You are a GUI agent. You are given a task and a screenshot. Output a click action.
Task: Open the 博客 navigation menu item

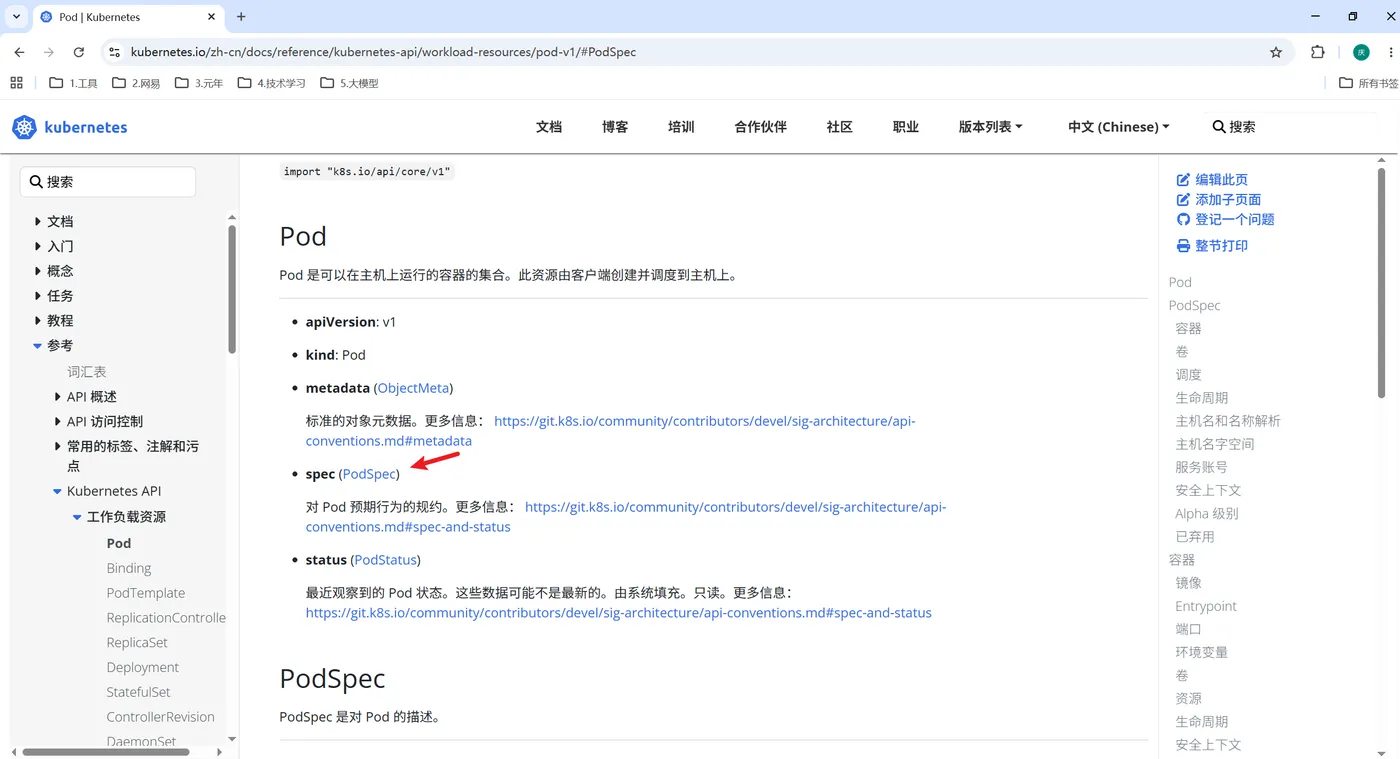[615, 127]
